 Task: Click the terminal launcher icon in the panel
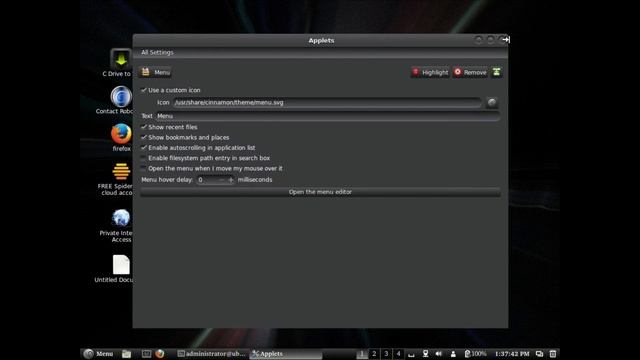pyautogui.click(x=146, y=354)
